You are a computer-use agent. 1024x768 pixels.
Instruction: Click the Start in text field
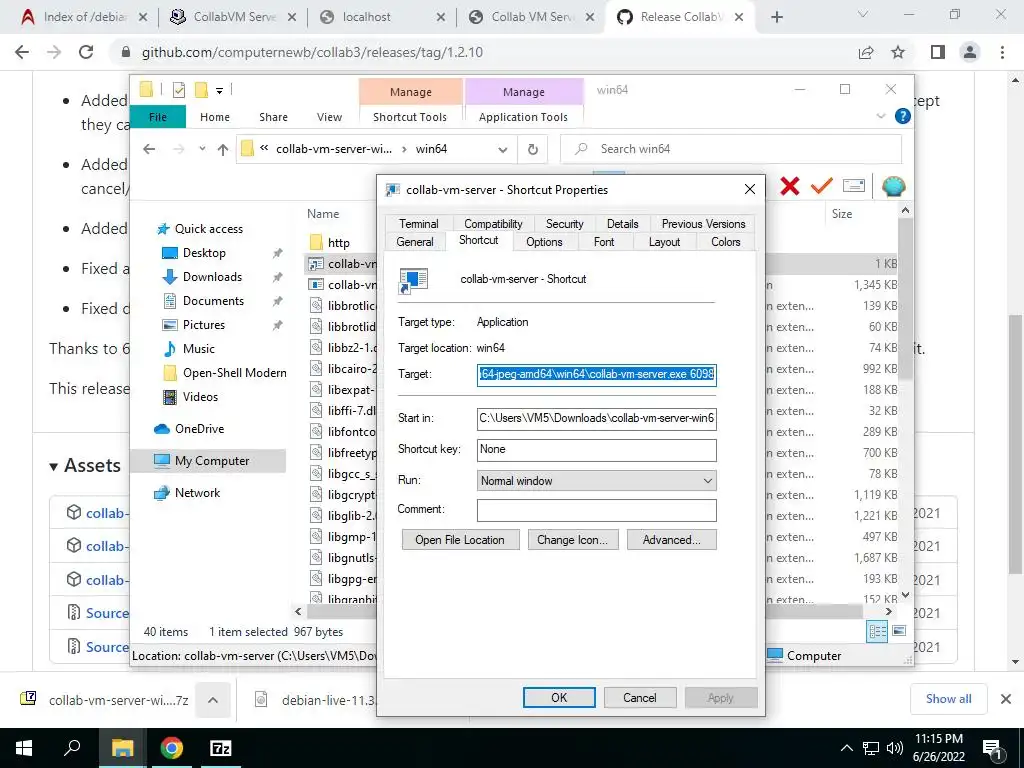click(x=596, y=419)
